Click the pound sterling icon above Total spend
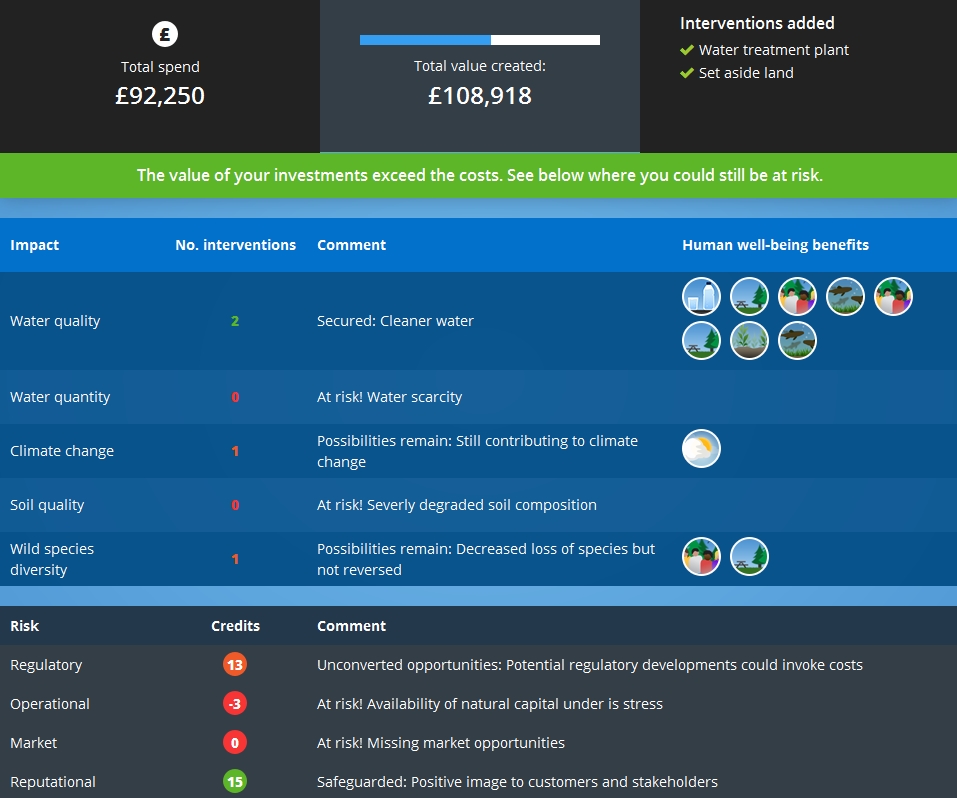This screenshot has height=798, width=957. pyautogui.click(x=165, y=34)
